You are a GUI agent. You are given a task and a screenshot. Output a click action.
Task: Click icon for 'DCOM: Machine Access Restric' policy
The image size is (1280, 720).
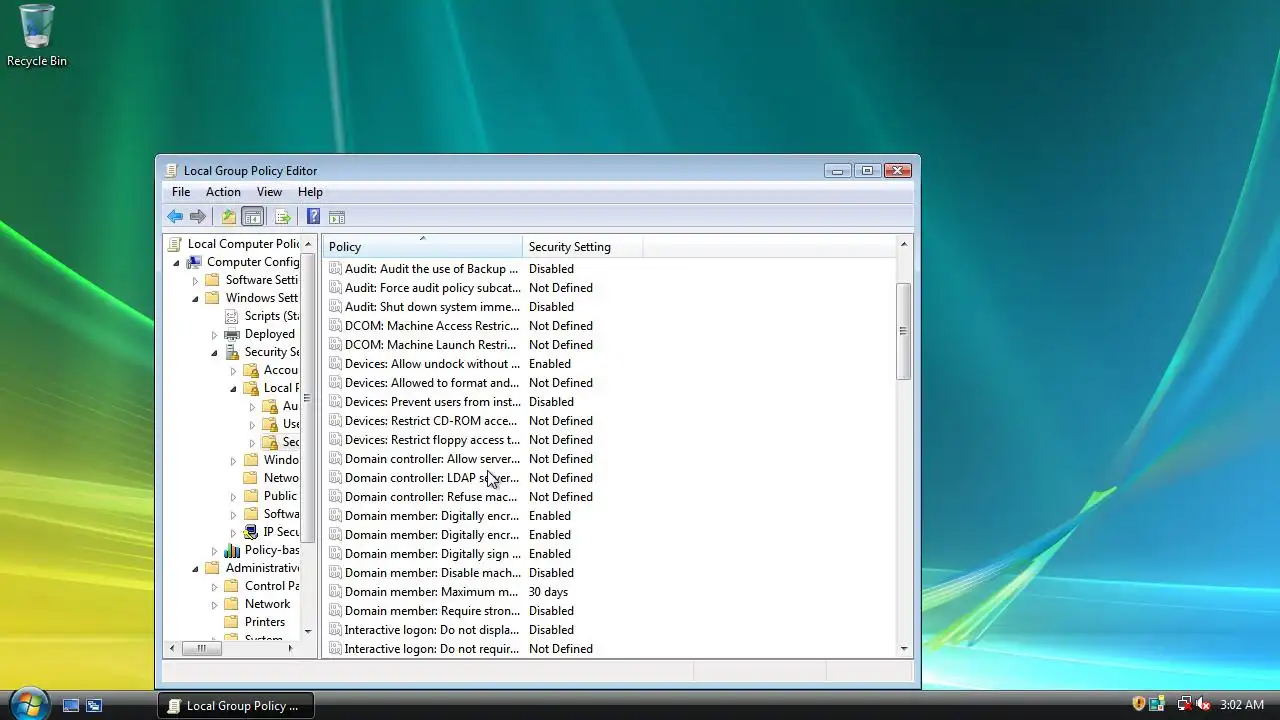335,326
